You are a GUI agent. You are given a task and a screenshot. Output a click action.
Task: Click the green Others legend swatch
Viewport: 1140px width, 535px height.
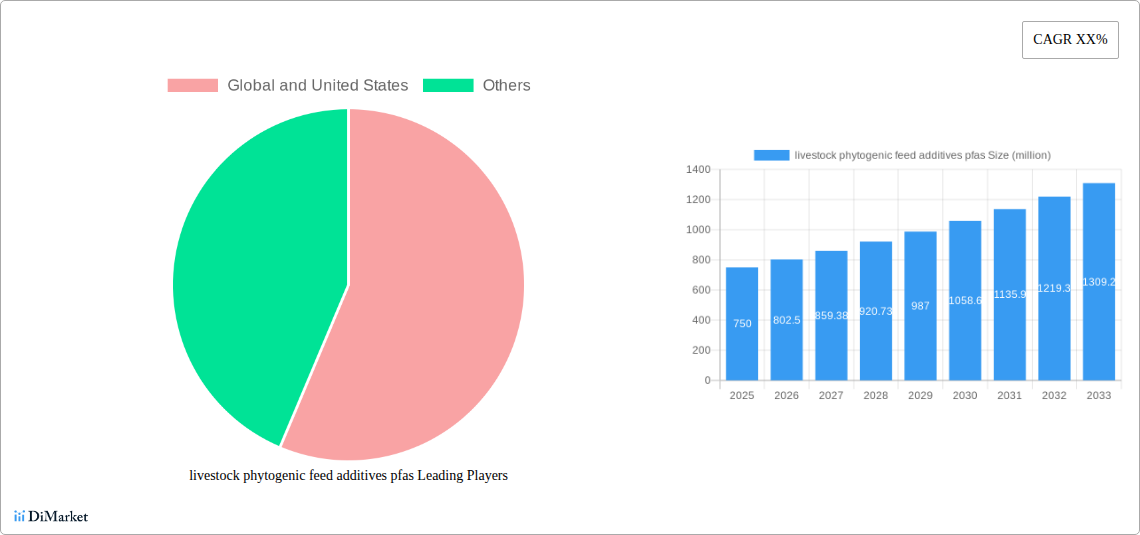click(x=447, y=86)
